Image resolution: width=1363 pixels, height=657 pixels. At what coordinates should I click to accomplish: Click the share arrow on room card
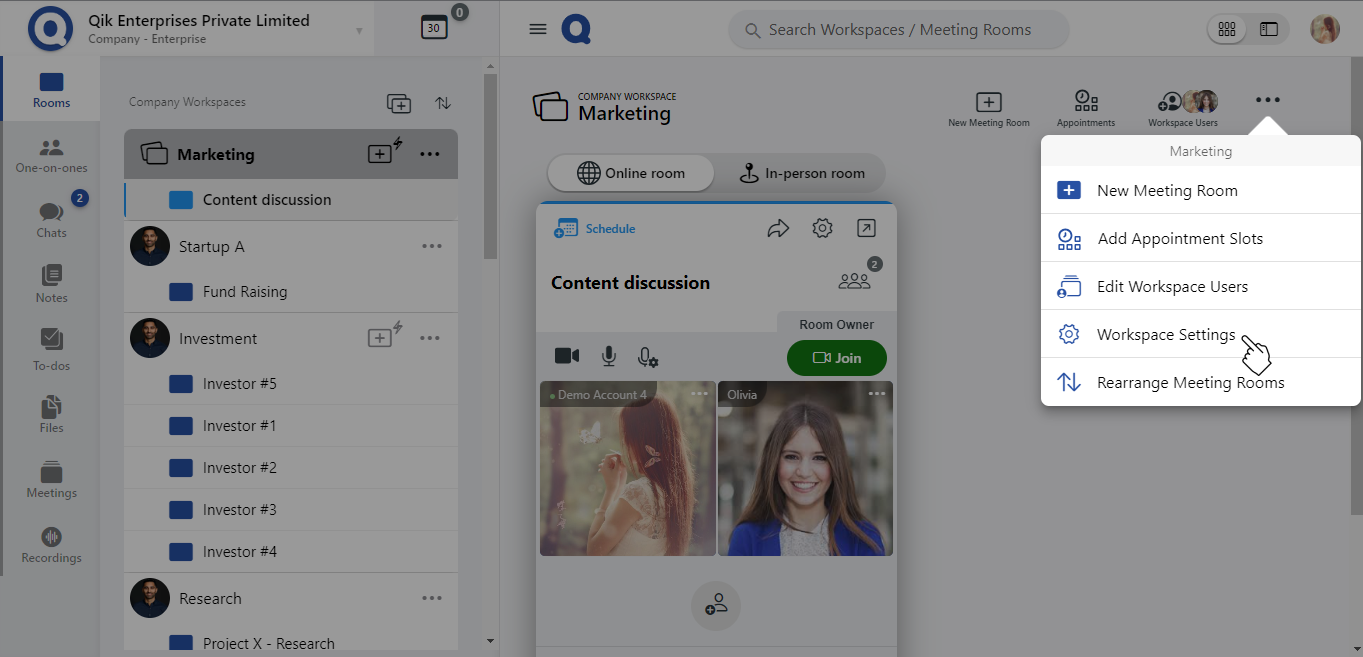(778, 229)
